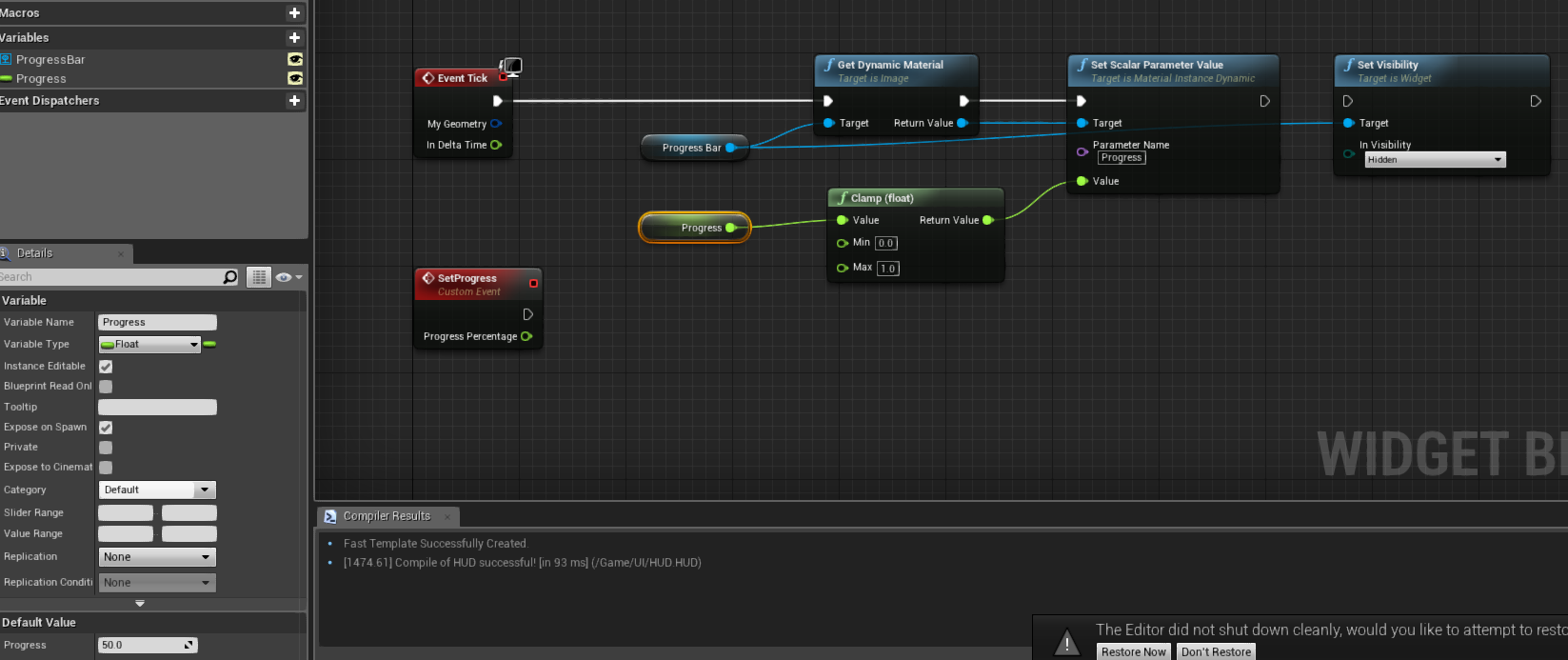The image size is (1568, 660).
Task: Click the Progress default value 50.0 field
Action: coord(148,645)
